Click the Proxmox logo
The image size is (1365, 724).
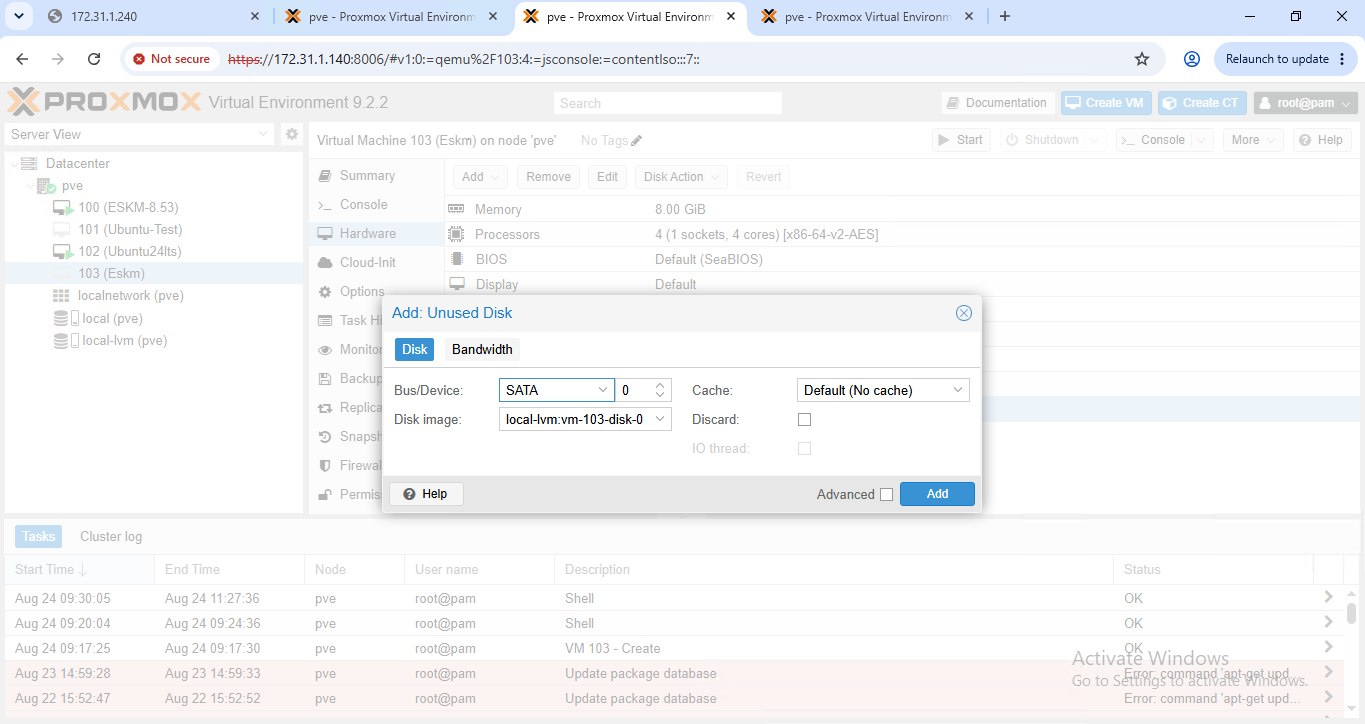tap(105, 102)
